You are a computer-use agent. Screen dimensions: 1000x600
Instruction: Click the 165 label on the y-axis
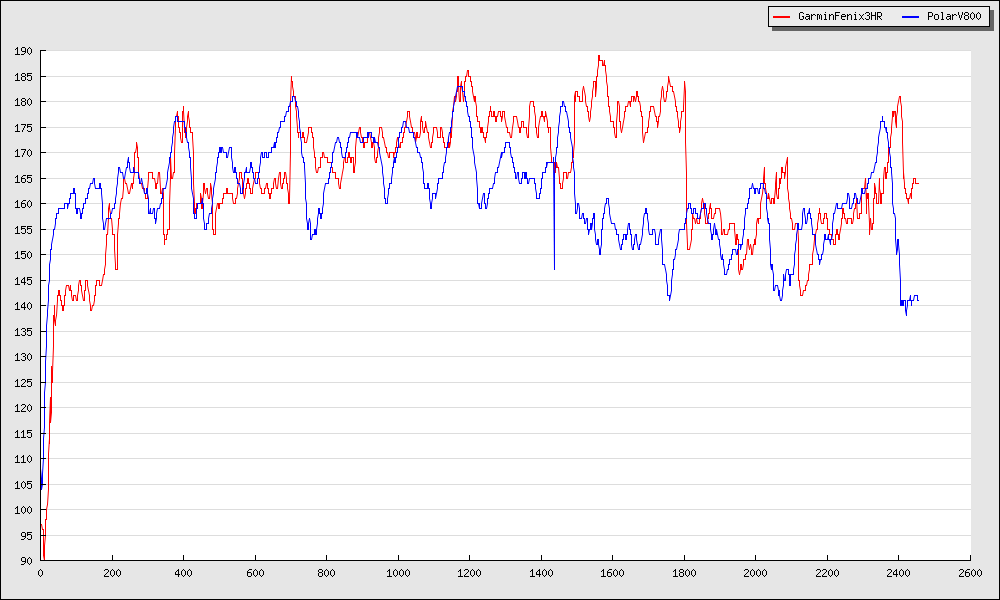(23, 179)
